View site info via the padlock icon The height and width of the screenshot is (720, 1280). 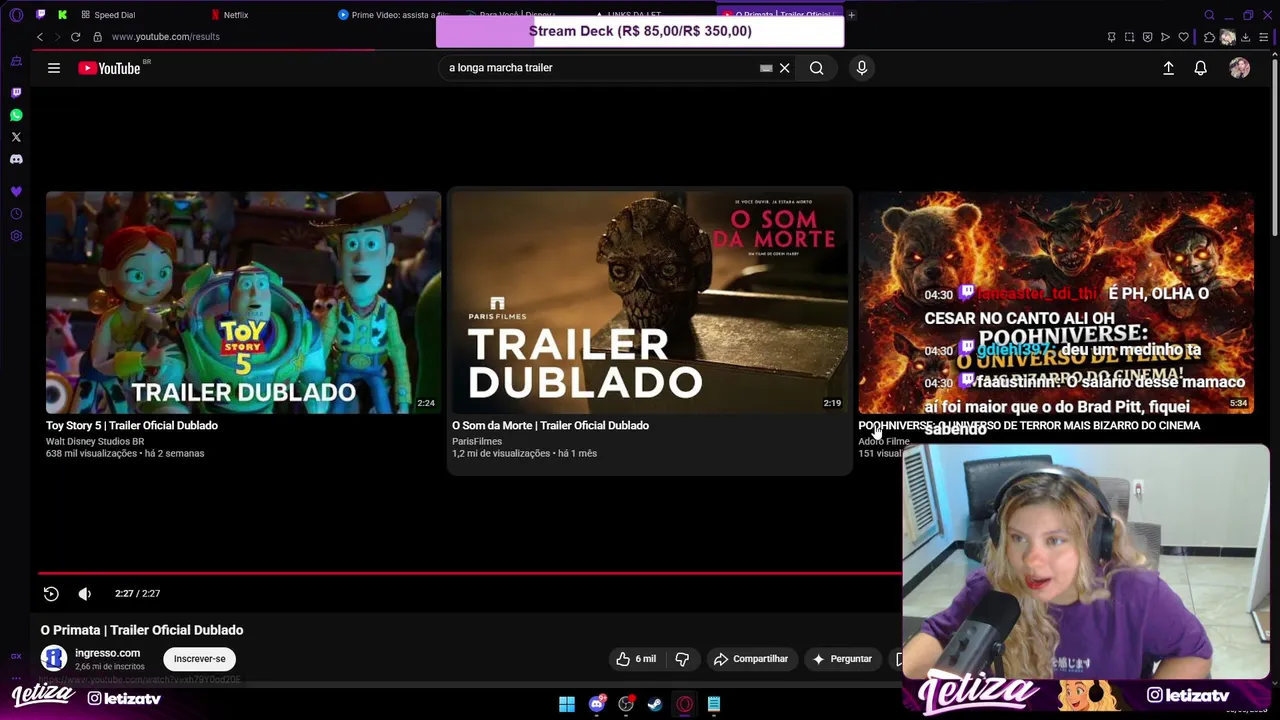point(97,37)
